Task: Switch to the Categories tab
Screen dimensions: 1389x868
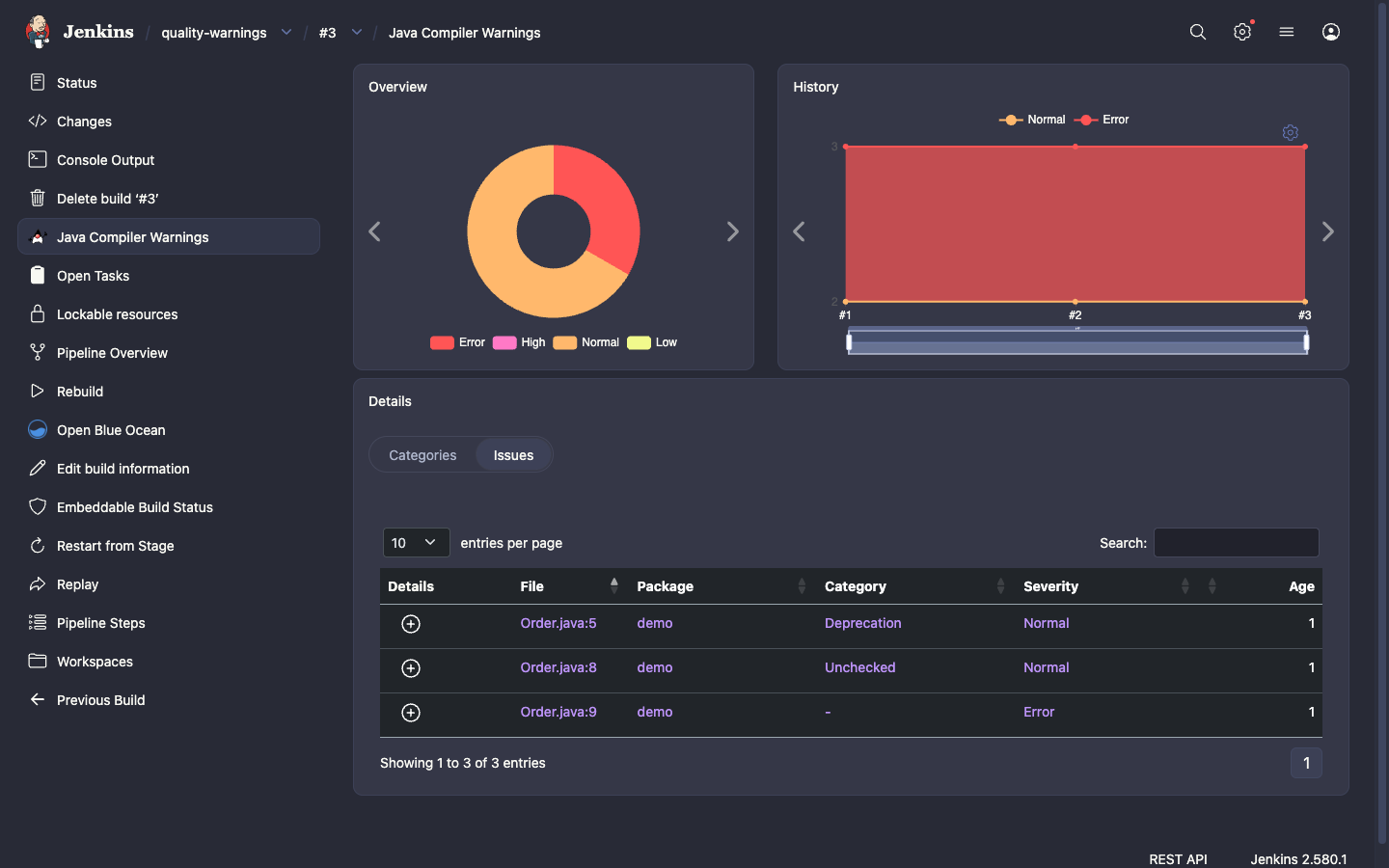Action: tap(422, 455)
